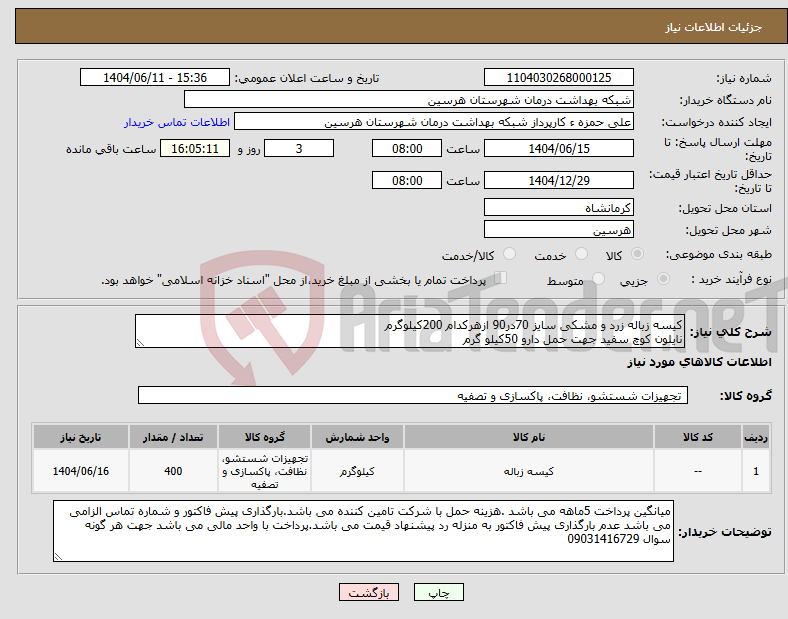Click the announcement date field 1404/06/11 - 15:36
Viewport: 788px width, 619px height.
(x=155, y=77)
